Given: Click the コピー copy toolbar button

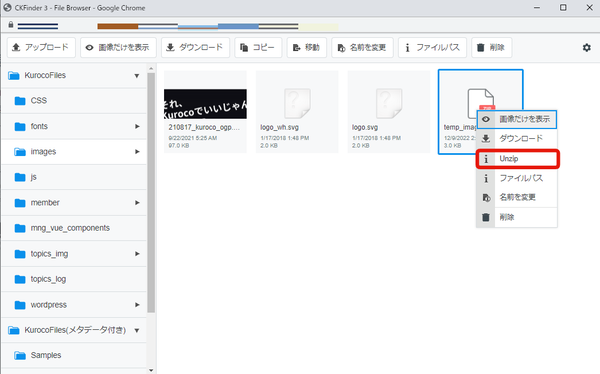Looking at the screenshot, I should pyautogui.click(x=258, y=47).
